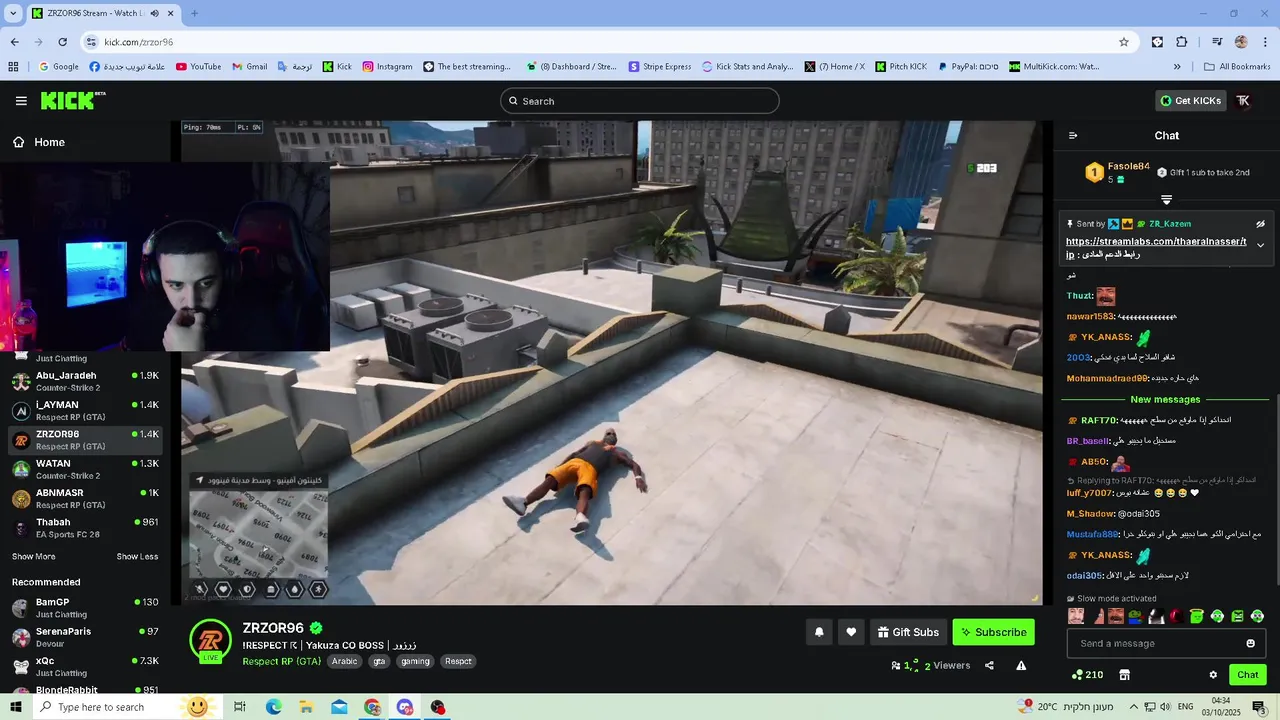The height and width of the screenshot is (720, 1280).
Task: Open a new browser tab
Action: (194, 13)
